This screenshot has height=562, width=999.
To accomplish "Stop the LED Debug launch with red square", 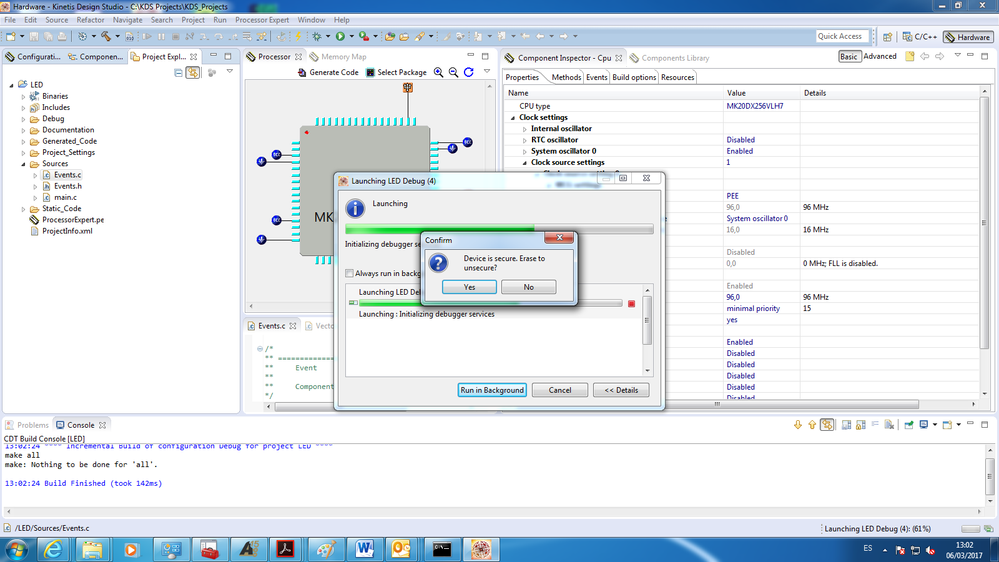I will tap(631, 303).
